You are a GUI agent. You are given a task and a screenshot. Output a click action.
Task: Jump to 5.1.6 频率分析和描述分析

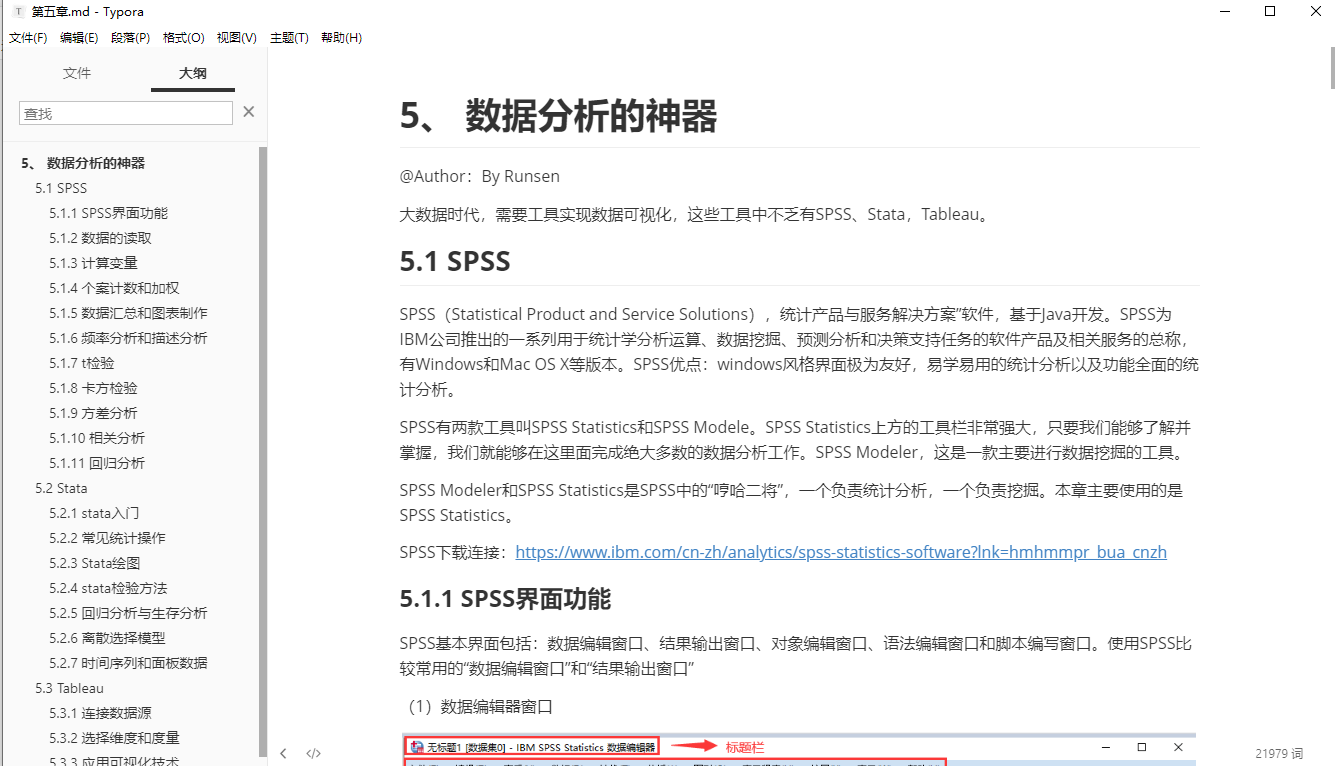click(x=129, y=338)
